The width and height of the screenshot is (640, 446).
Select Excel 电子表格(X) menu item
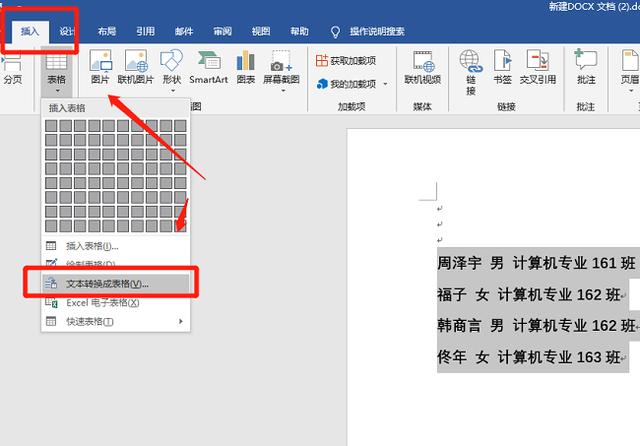(116, 303)
